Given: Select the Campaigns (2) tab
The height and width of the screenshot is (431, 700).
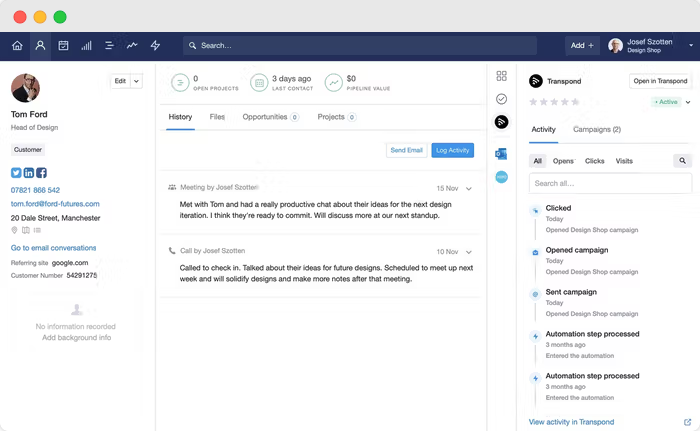Looking at the screenshot, I should tap(597, 130).
